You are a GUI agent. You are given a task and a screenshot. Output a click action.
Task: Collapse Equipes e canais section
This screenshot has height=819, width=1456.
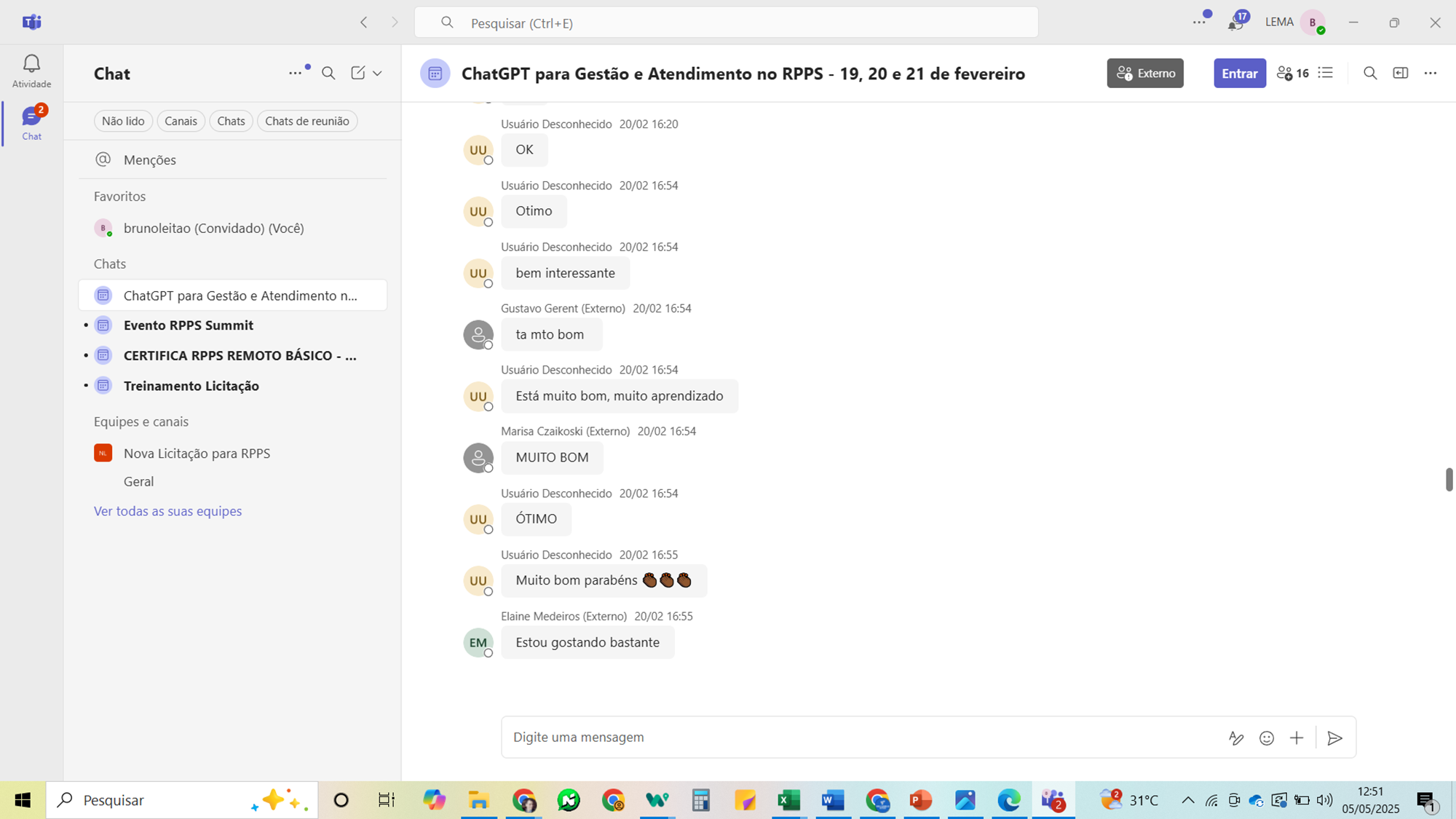pyautogui.click(x=141, y=422)
